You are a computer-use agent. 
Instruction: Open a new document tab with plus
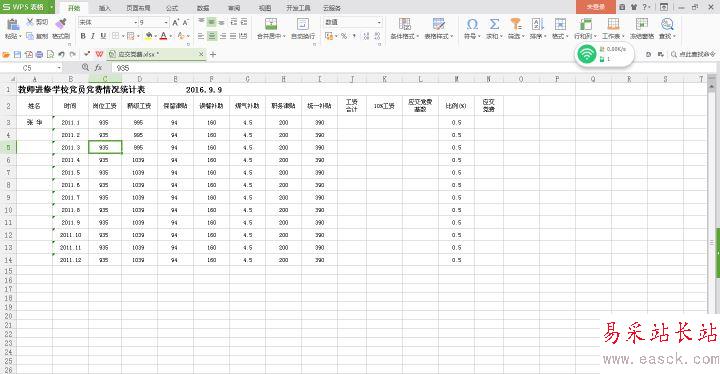click(x=213, y=54)
